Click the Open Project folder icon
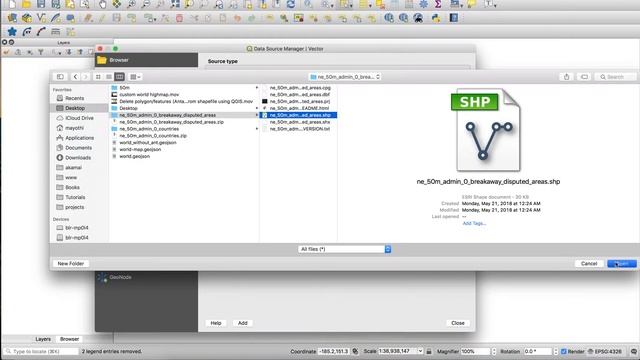 pyautogui.click(x=26, y=4)
